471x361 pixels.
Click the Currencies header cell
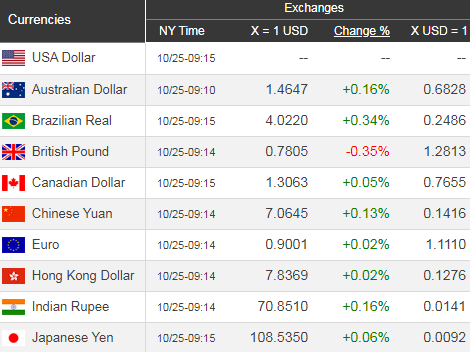(72, 21)
